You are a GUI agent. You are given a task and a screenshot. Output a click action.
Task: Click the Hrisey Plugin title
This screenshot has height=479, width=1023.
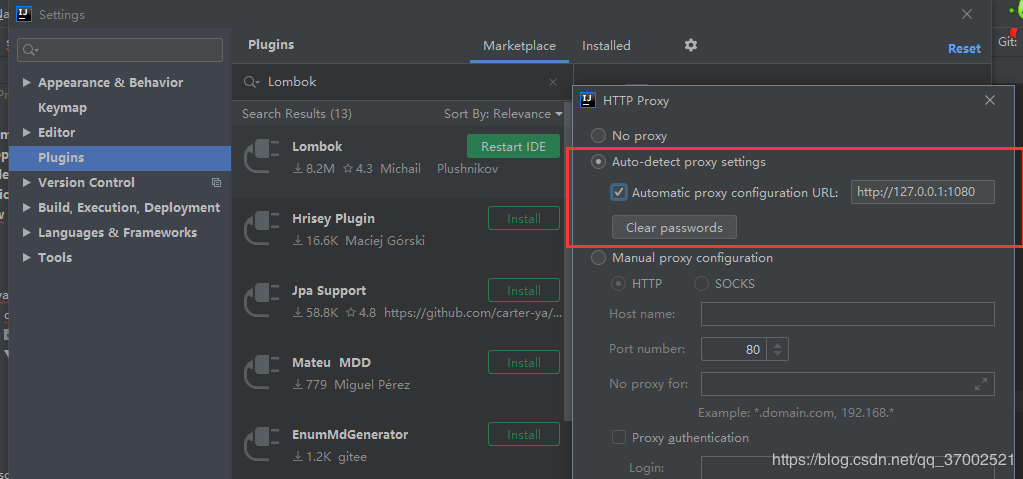[333, 219]
